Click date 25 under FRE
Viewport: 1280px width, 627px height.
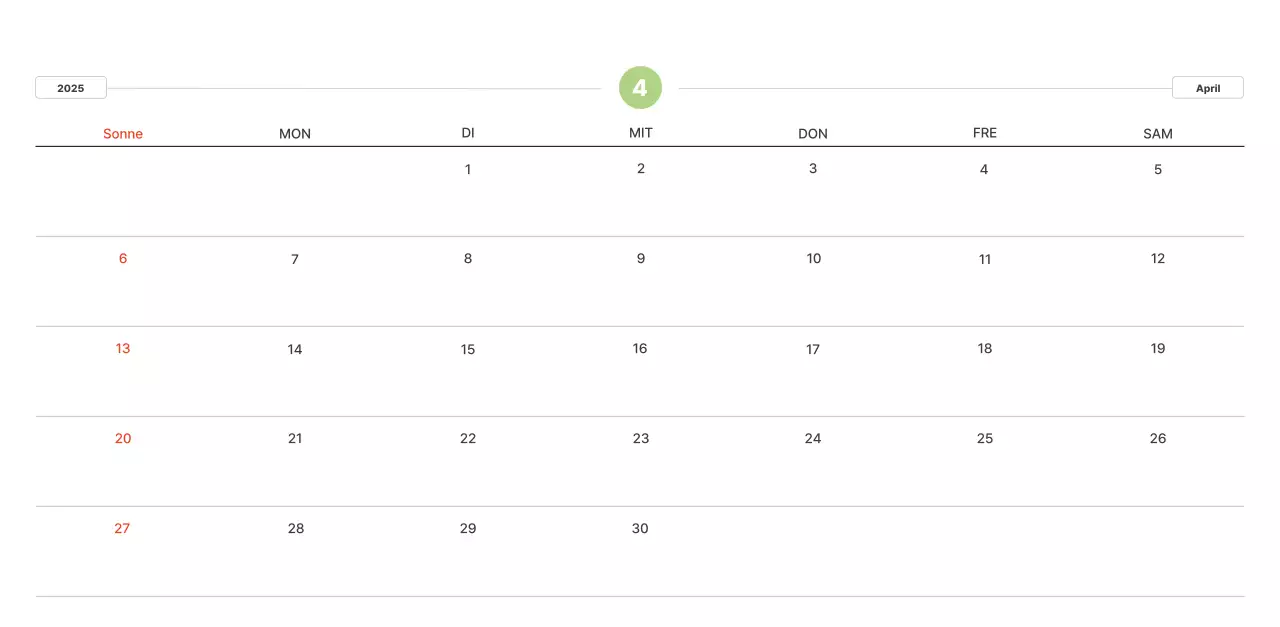[985, 438]
